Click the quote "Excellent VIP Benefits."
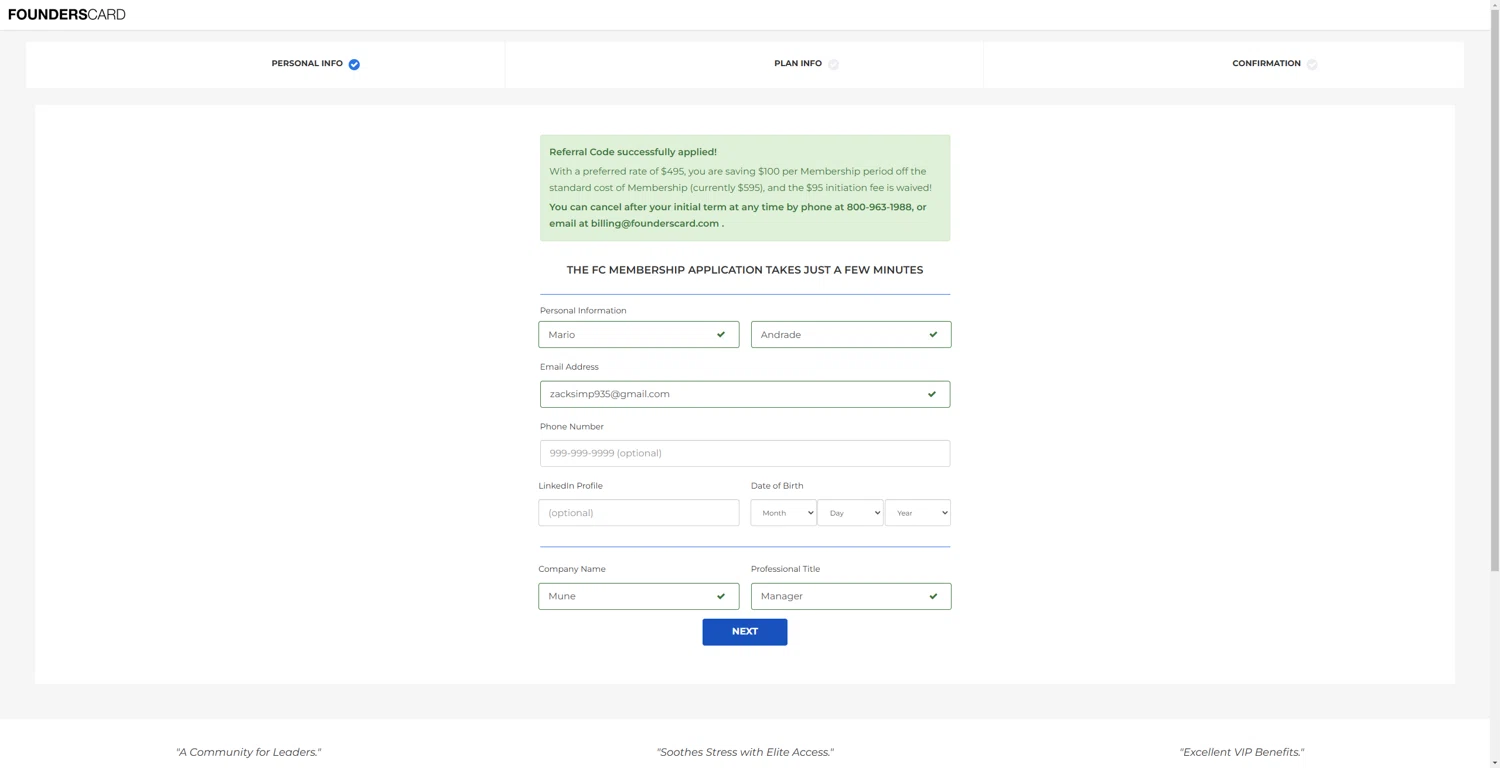This screenshot has height=768, width=1500. 1242,752
